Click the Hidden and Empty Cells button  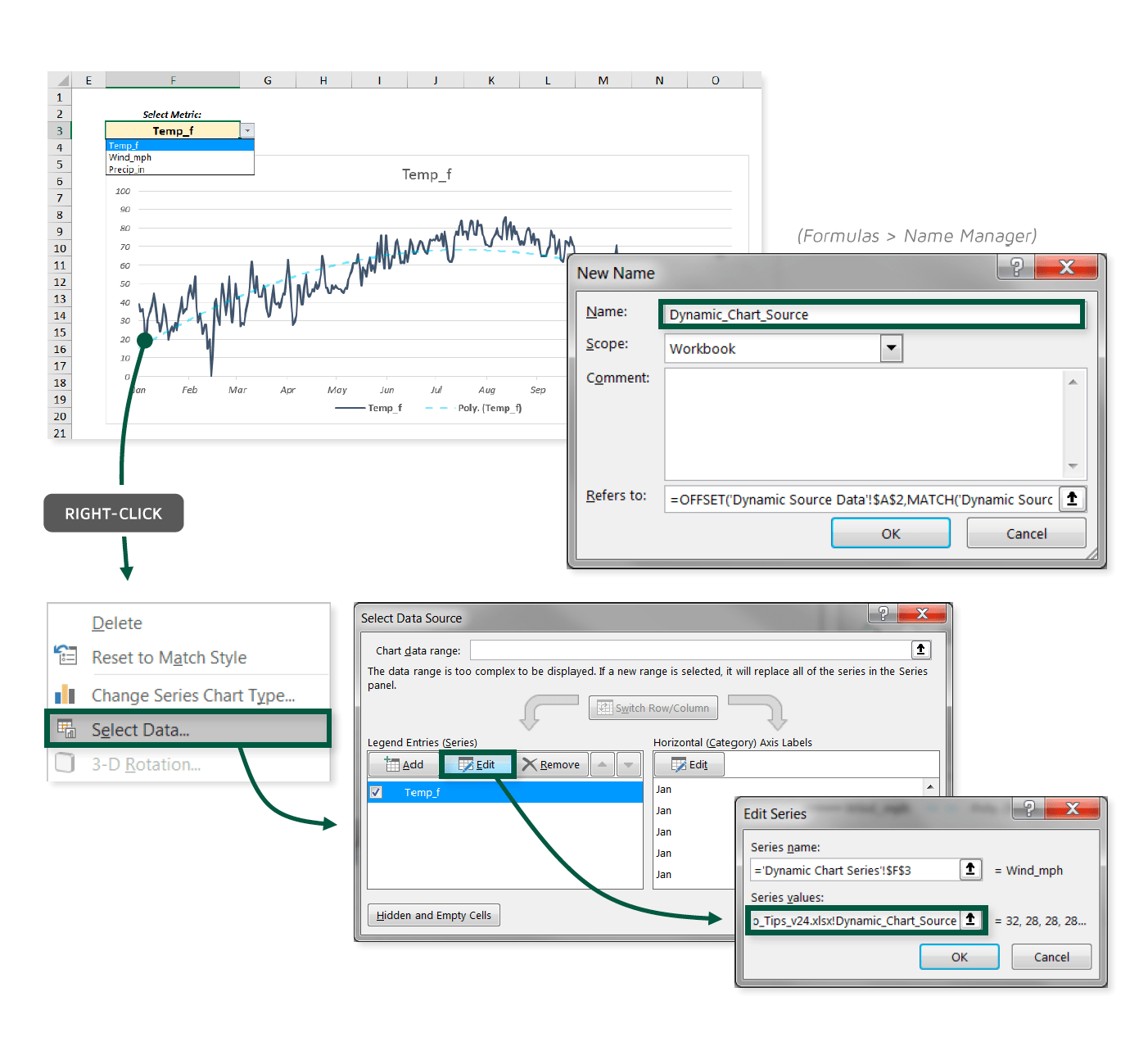tap(433, 915)
